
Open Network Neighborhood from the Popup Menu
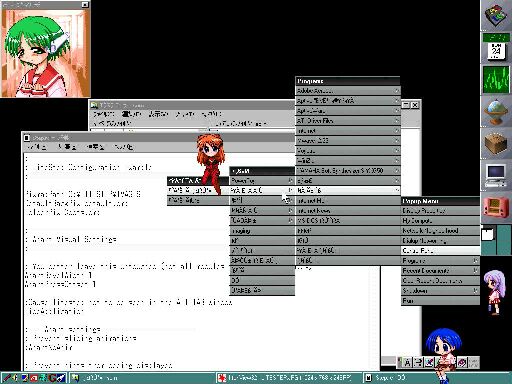tap(440, 230)
